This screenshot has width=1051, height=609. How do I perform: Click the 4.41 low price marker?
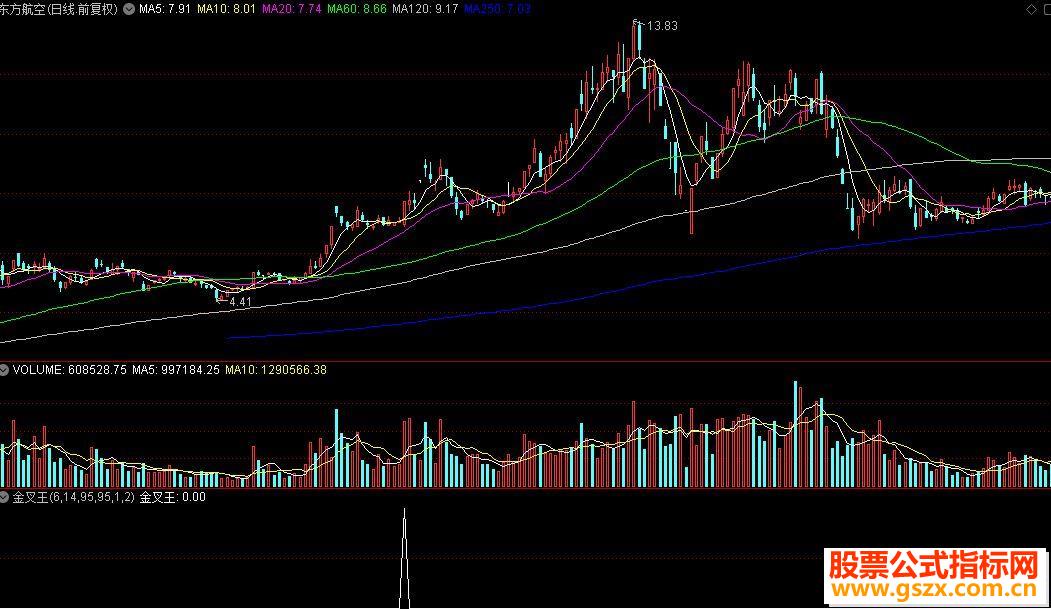point(240,302)
